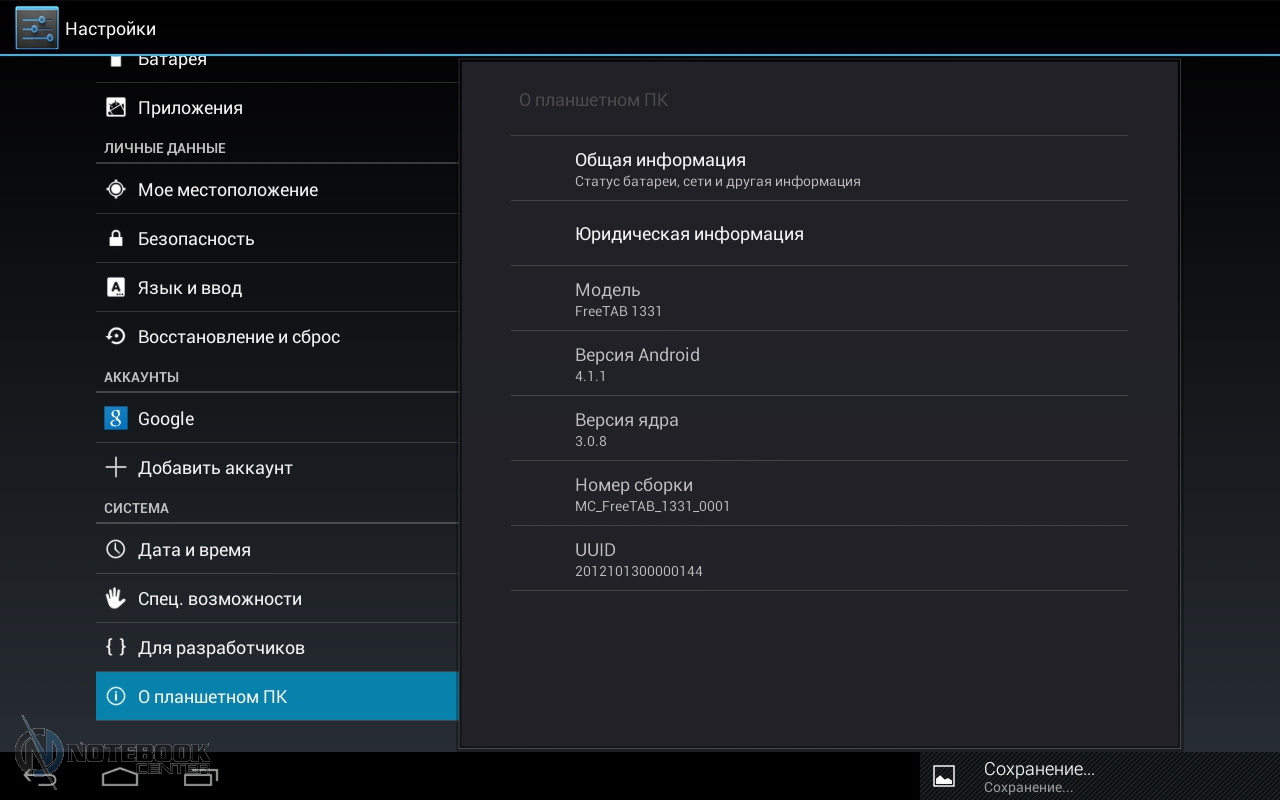The image size is (1280, 800).
Task: Open Apps via its picture icon
Action: (116, 108)
